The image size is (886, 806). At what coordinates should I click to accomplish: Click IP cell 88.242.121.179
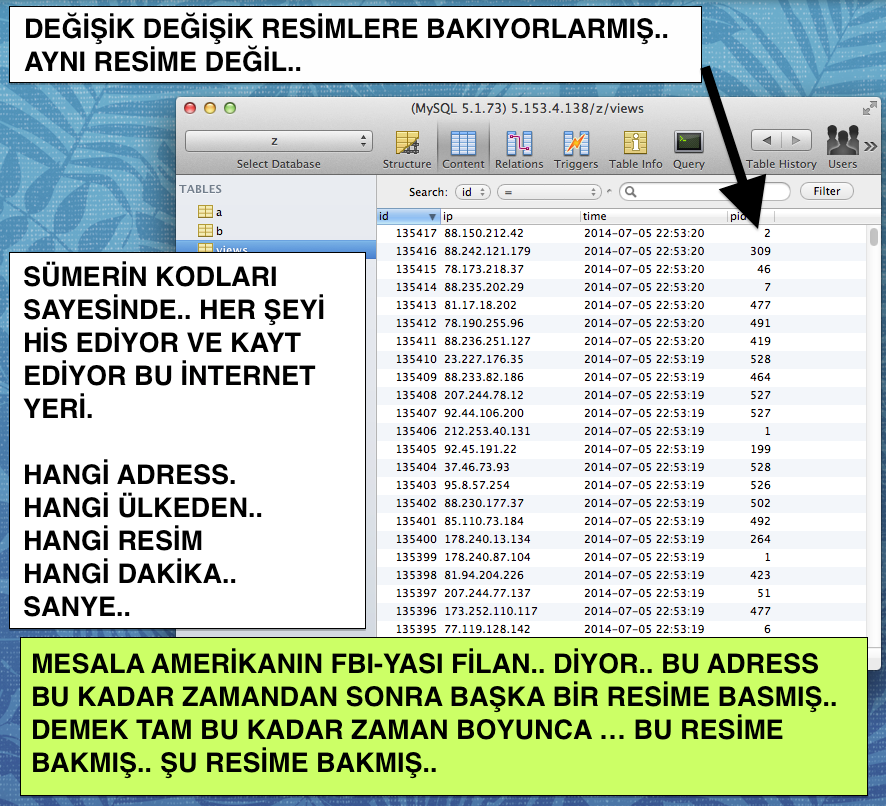(487, 251)
